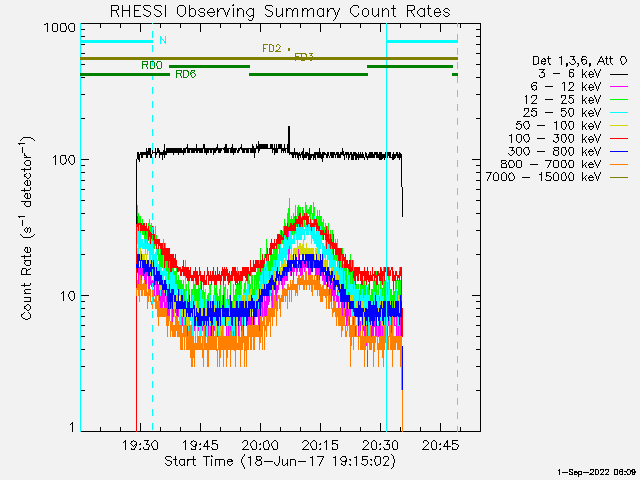Screen dimensions: 640x480
Task: Click the green 12 - 25 keV legend line
Action: coord(619,100)
